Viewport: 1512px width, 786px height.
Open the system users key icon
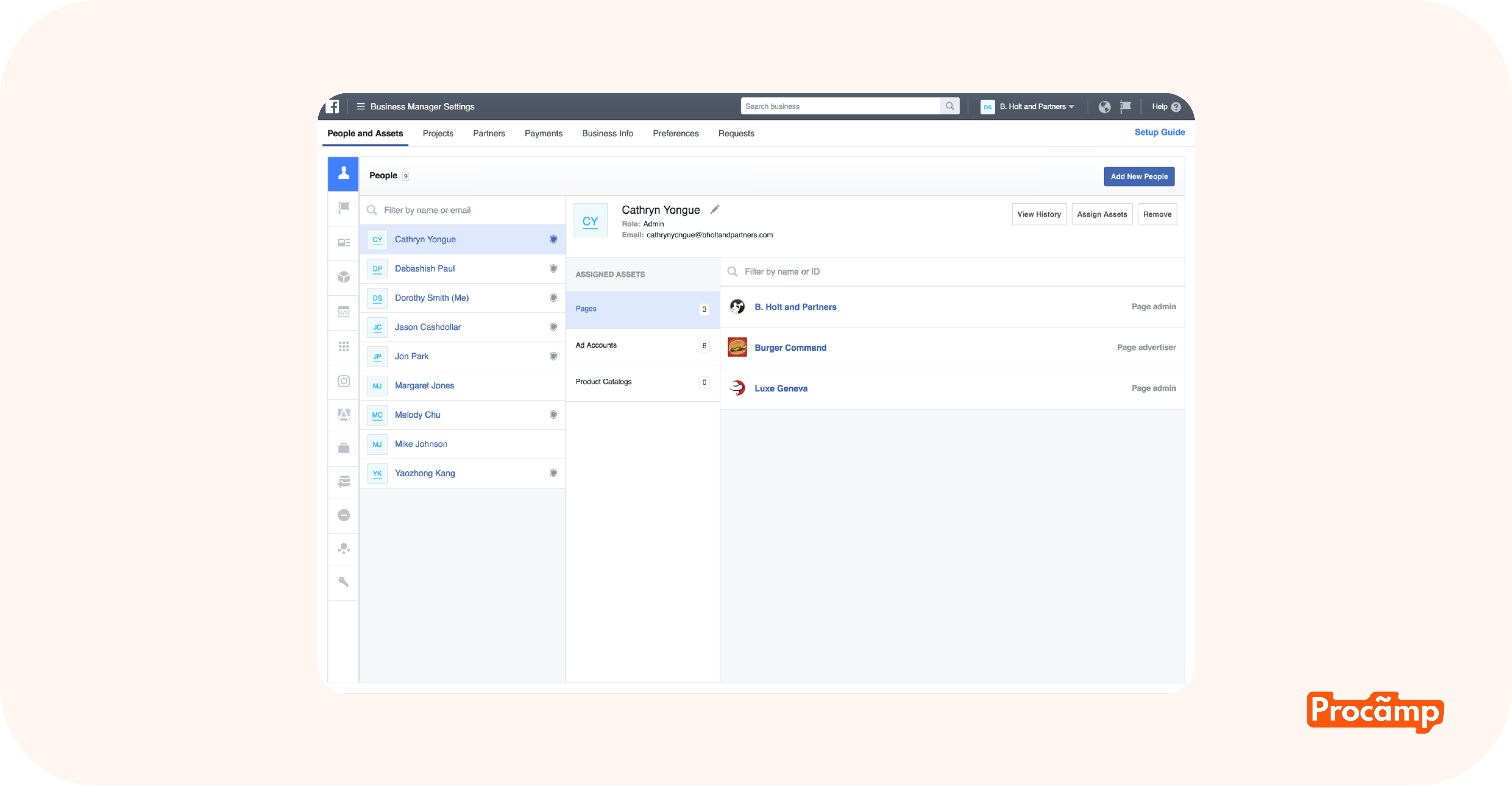[343, 582]
